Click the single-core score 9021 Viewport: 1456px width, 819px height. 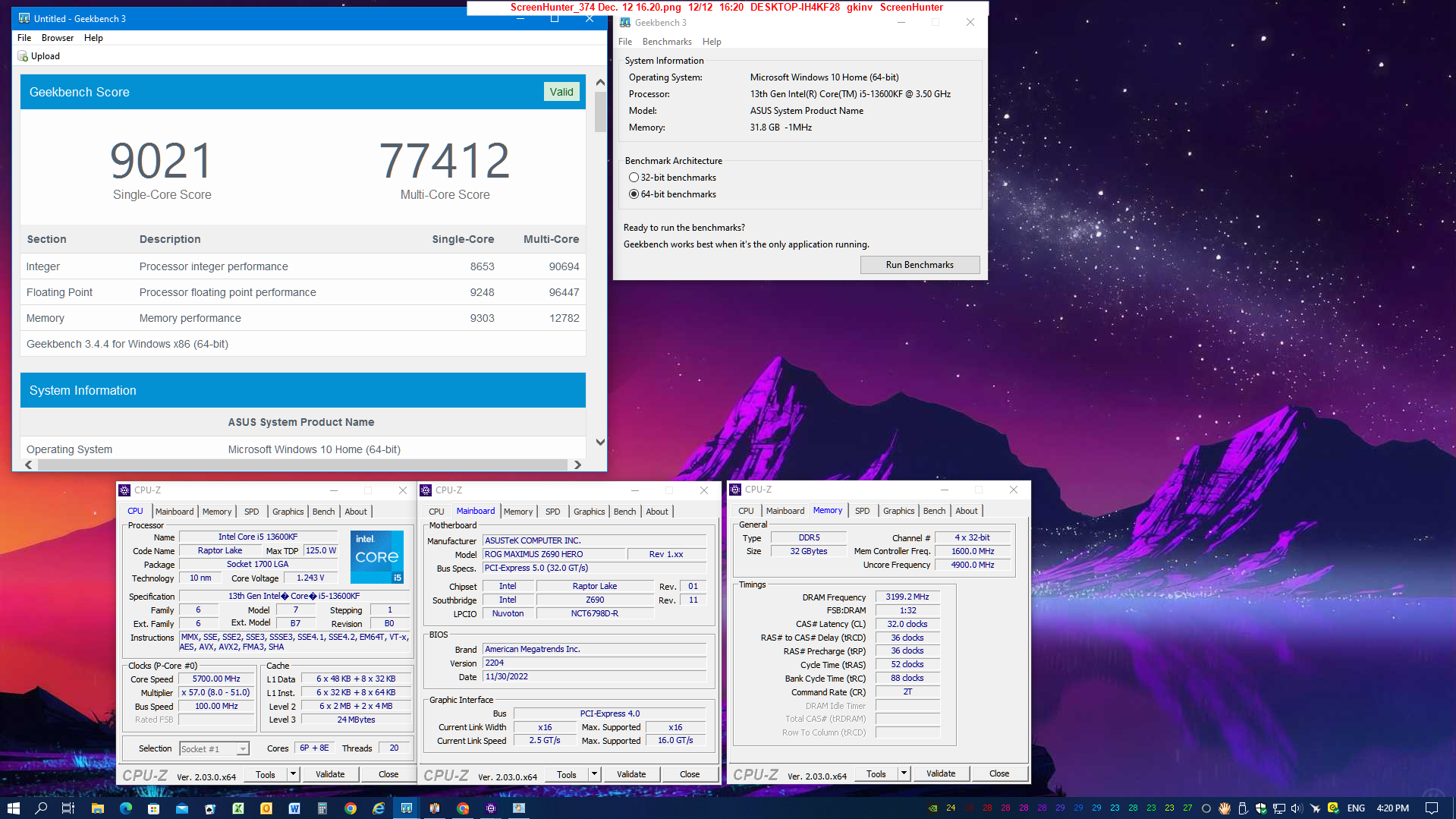click(x=162, y=160)
